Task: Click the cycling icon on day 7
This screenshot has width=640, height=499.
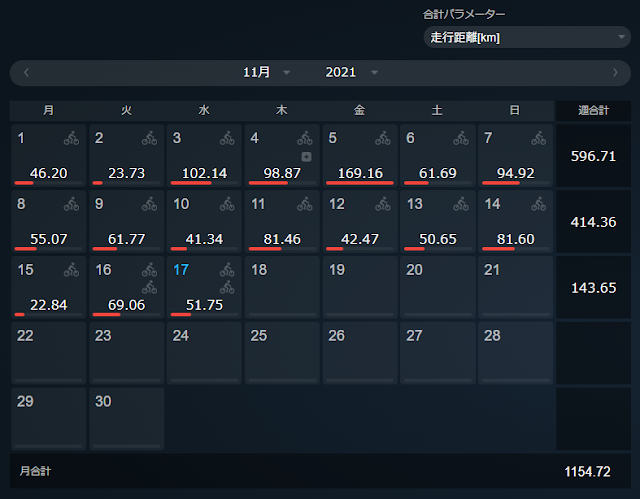Action: coord(539,138)
